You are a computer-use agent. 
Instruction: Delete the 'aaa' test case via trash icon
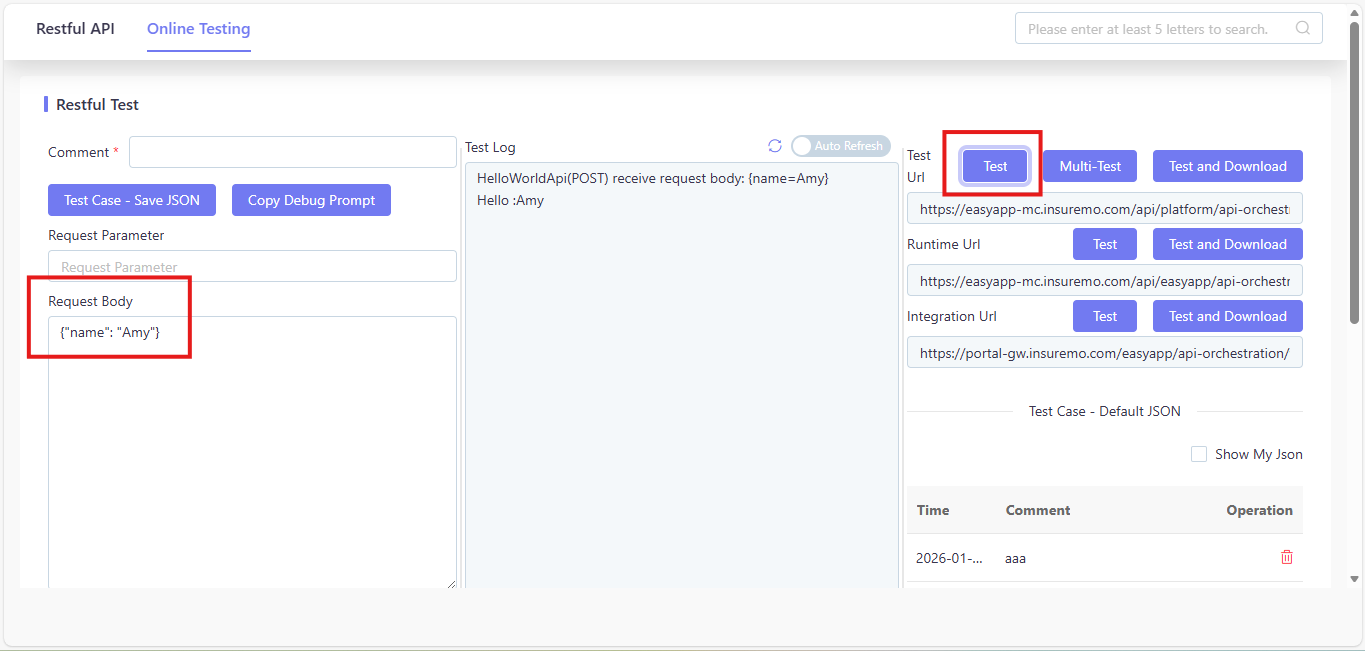[1287, 557]
